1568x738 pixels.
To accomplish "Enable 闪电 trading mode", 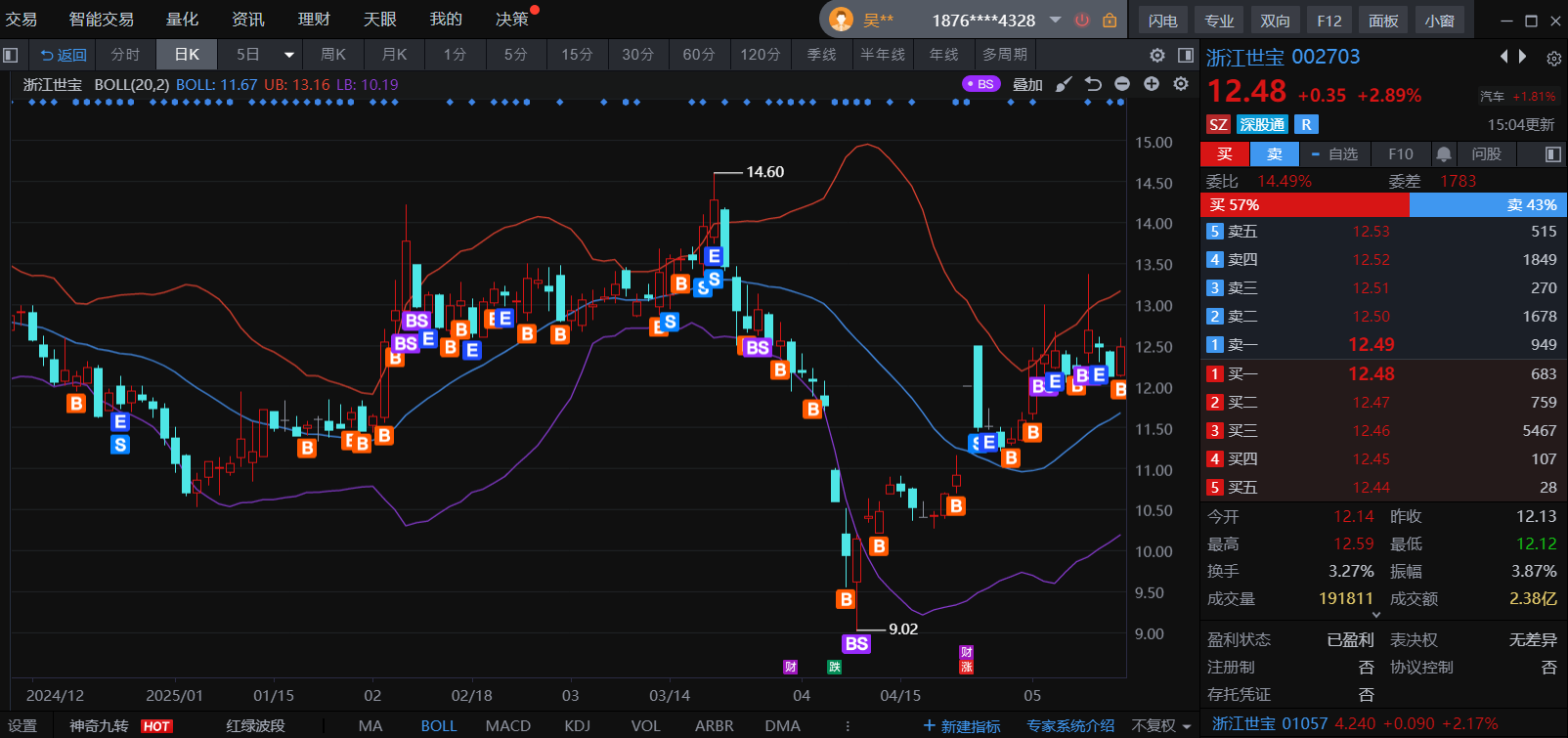I will coord(1162,21).
